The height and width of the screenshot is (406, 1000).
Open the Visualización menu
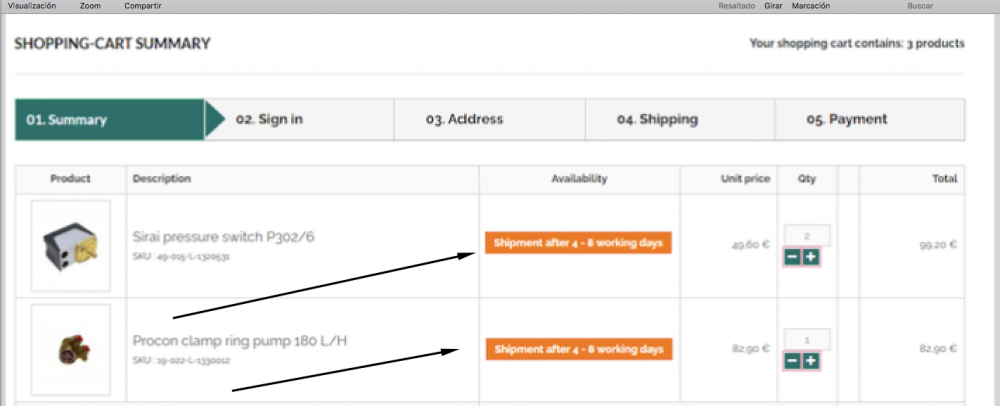(31, 6)
